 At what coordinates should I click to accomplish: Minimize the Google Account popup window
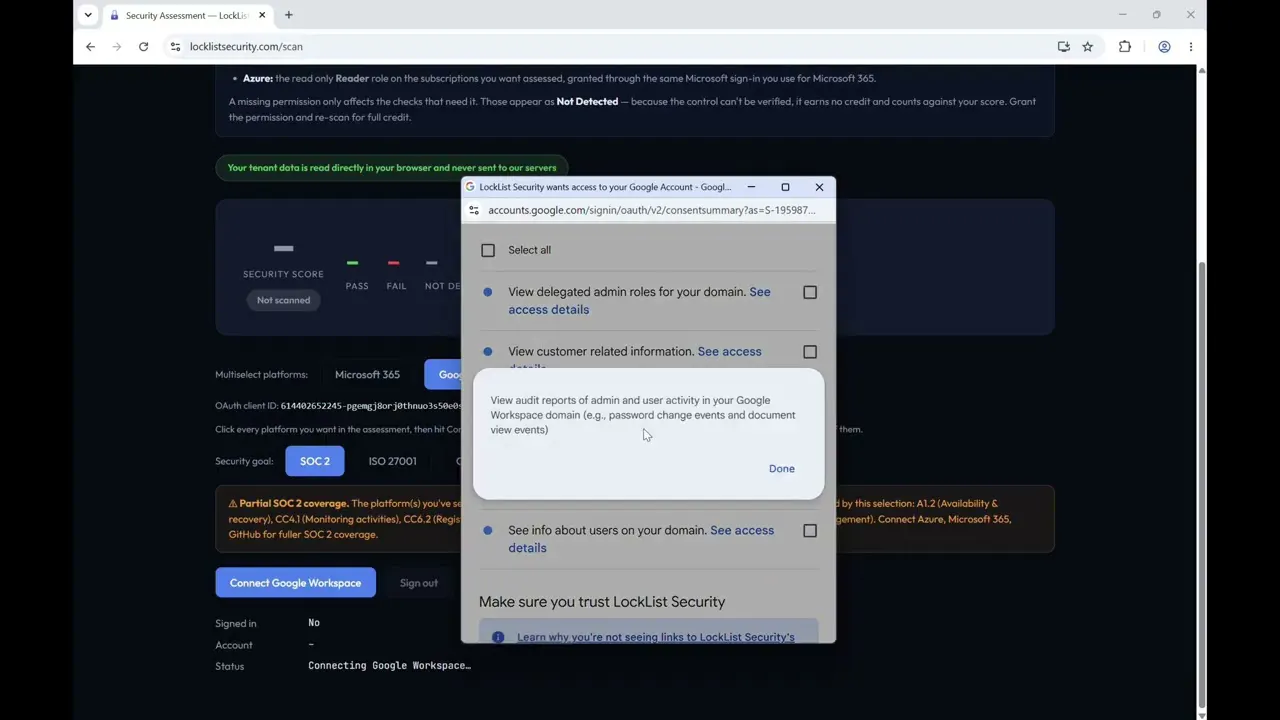[x=751, y=187]
